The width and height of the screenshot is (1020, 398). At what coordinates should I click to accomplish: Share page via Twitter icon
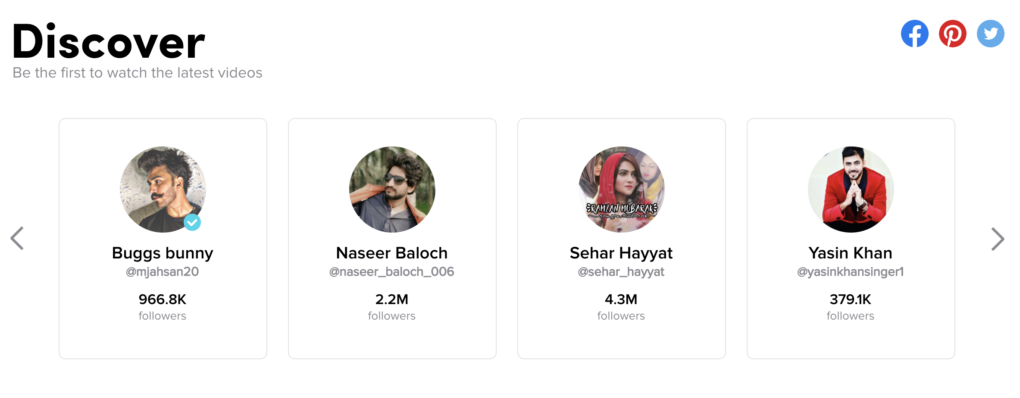tap(991, 34)
